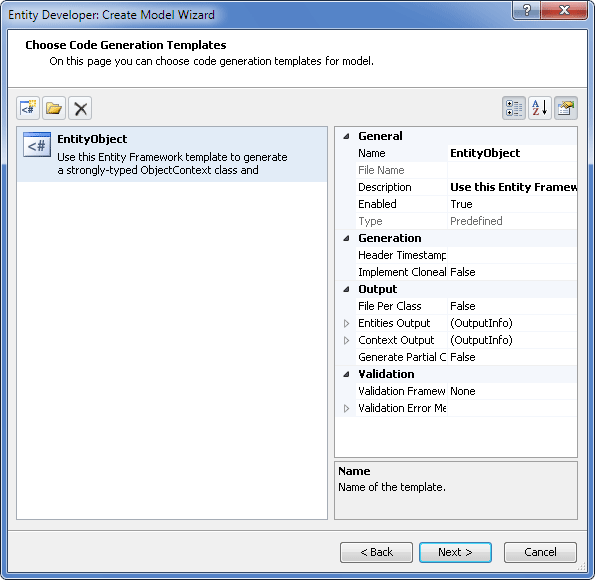Collapse the General category
Viewport: 595px width, 580px height.
click(346, 136)
